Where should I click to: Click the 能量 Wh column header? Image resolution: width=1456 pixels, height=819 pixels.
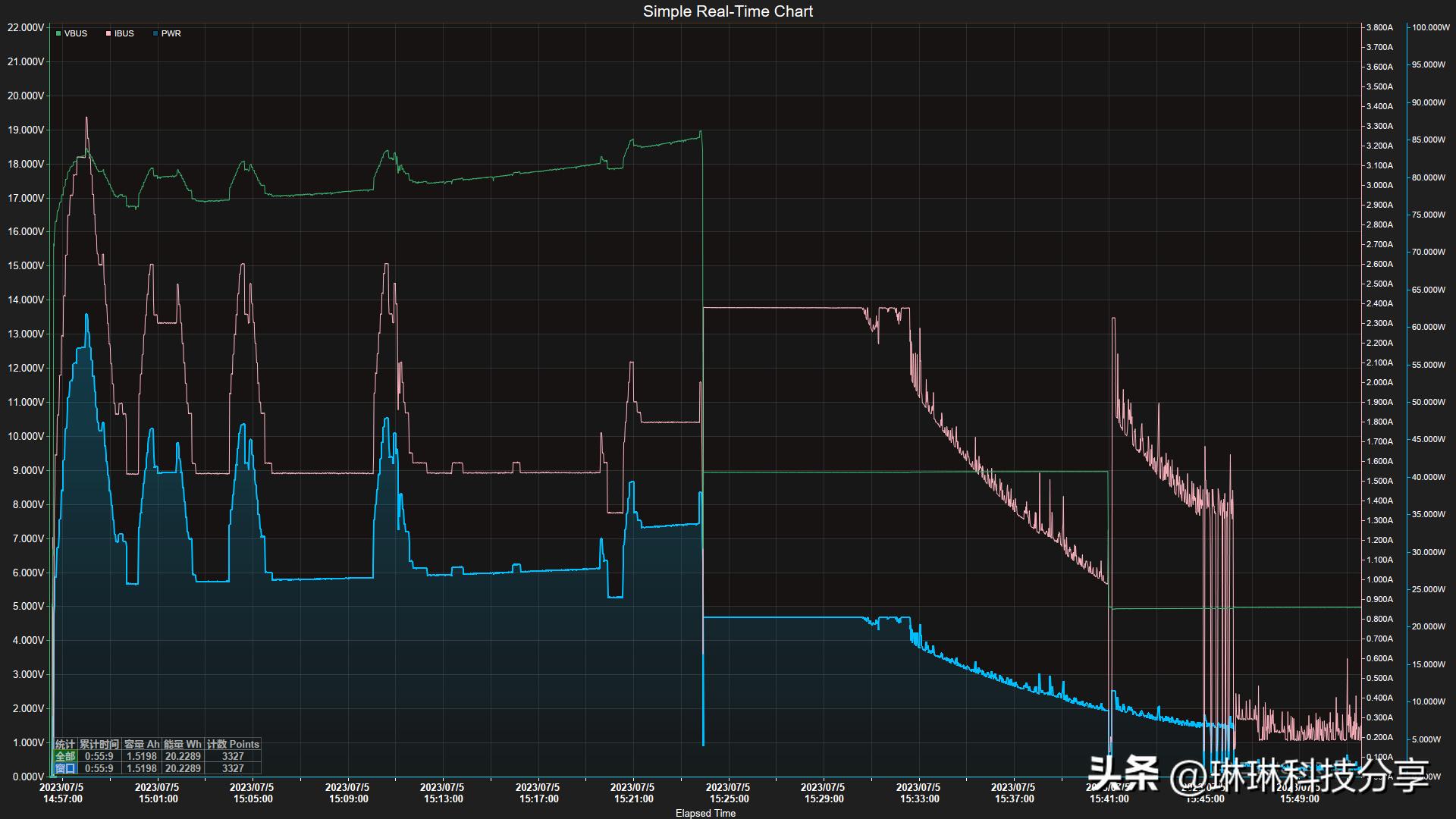[183, 744]
